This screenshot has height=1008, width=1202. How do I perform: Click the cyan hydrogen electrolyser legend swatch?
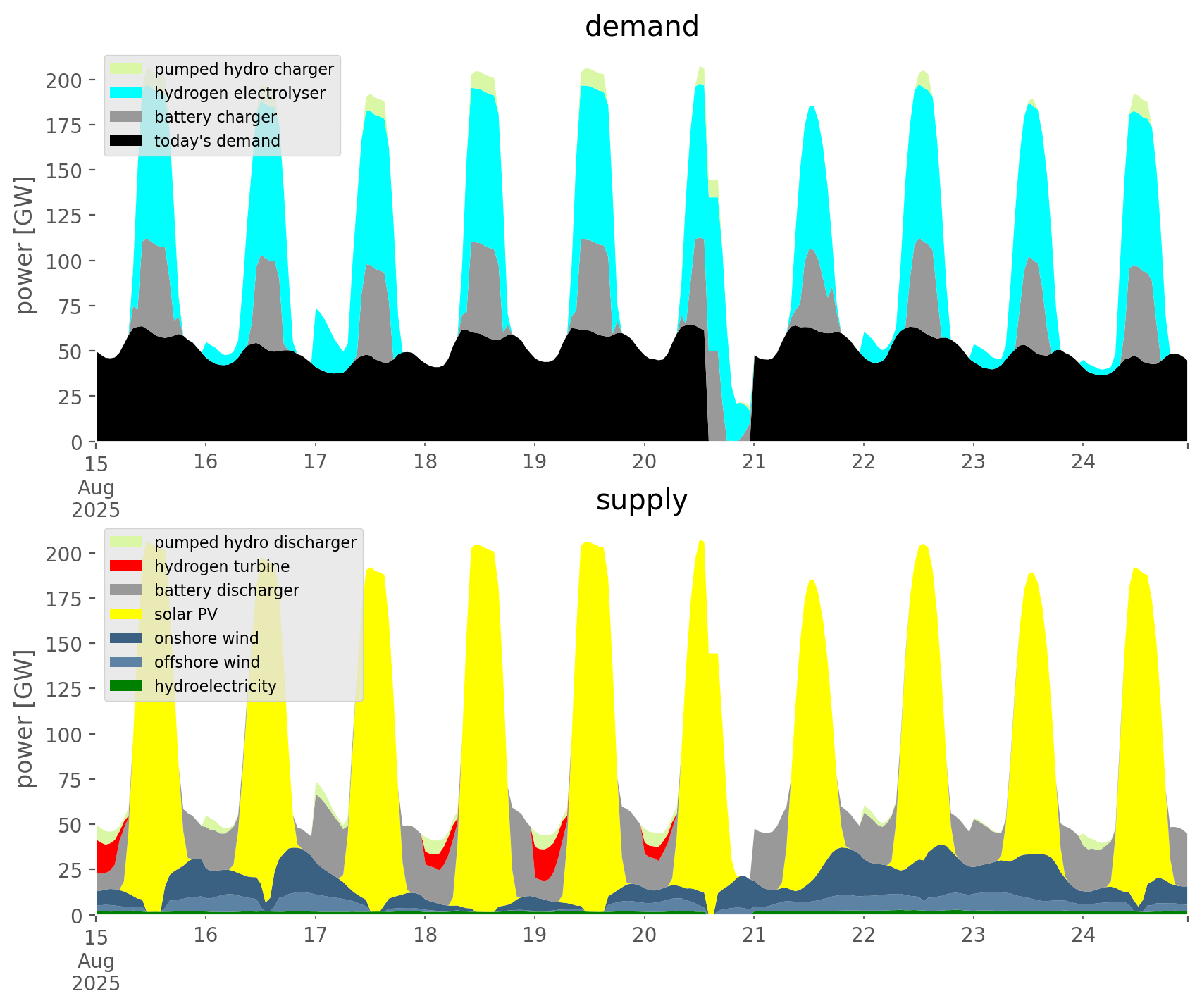126,93
